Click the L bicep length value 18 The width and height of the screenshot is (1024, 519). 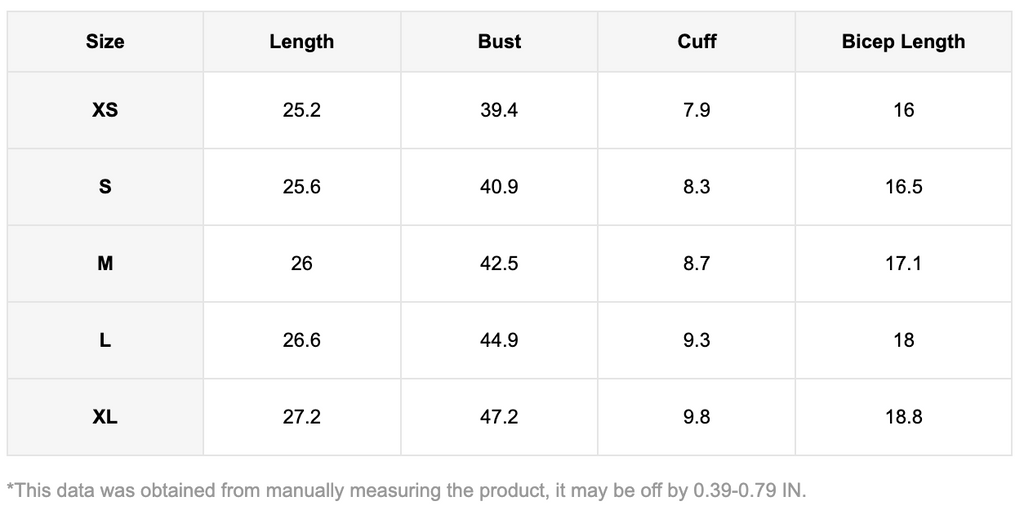point(903,340)
